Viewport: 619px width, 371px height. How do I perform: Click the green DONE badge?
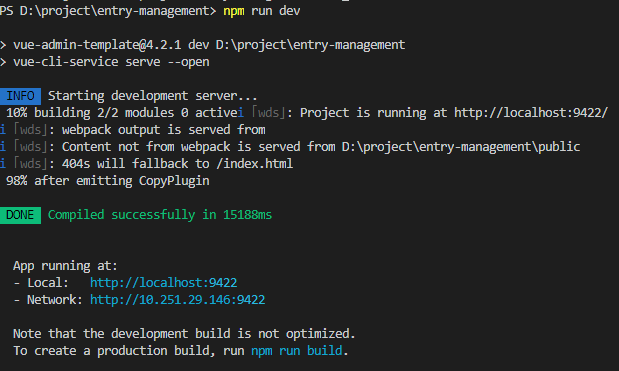20,215
